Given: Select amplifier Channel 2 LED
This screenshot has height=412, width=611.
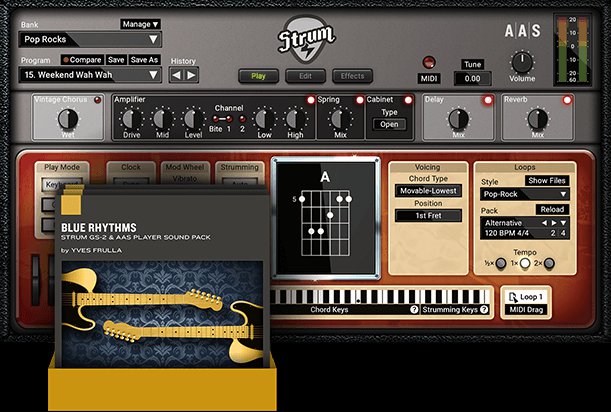Looking at the screenshot, I should tap(242, 119).
